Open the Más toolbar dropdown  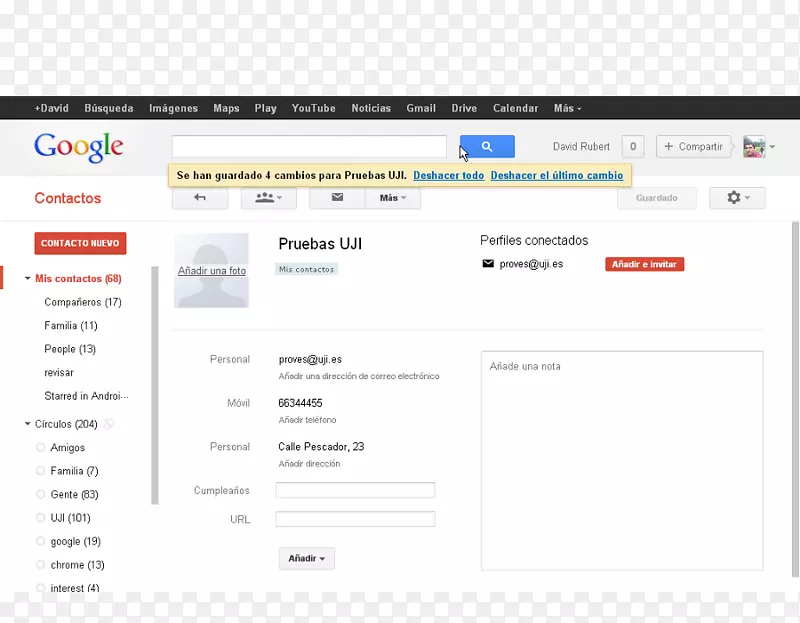[393, 197]
